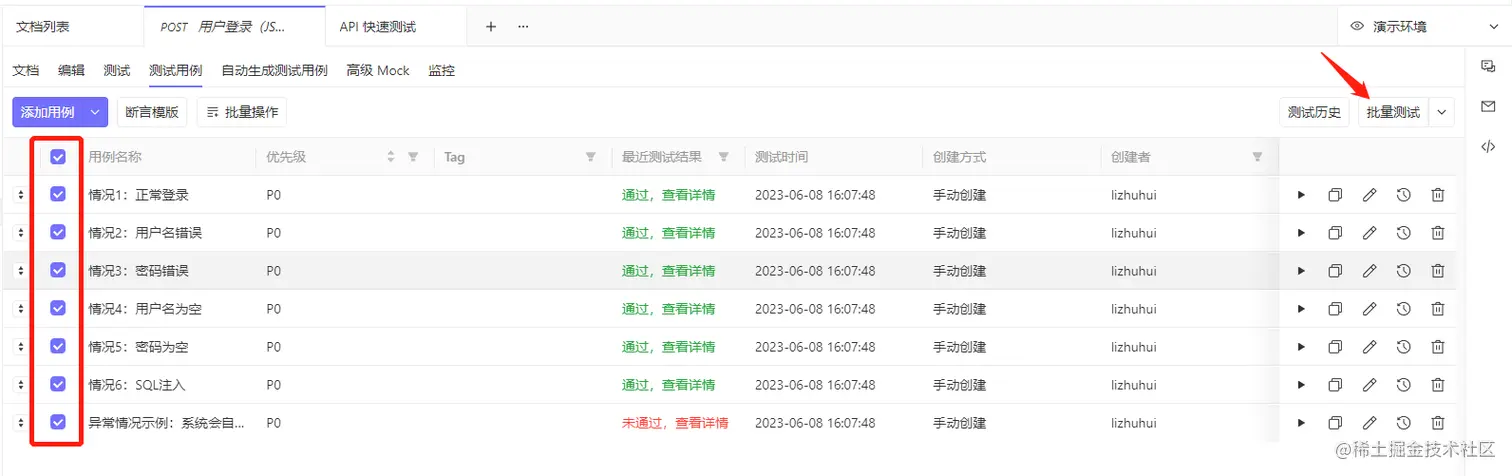
Task: Open the mail icon in right sidebar
Action: click(1488, 106)
